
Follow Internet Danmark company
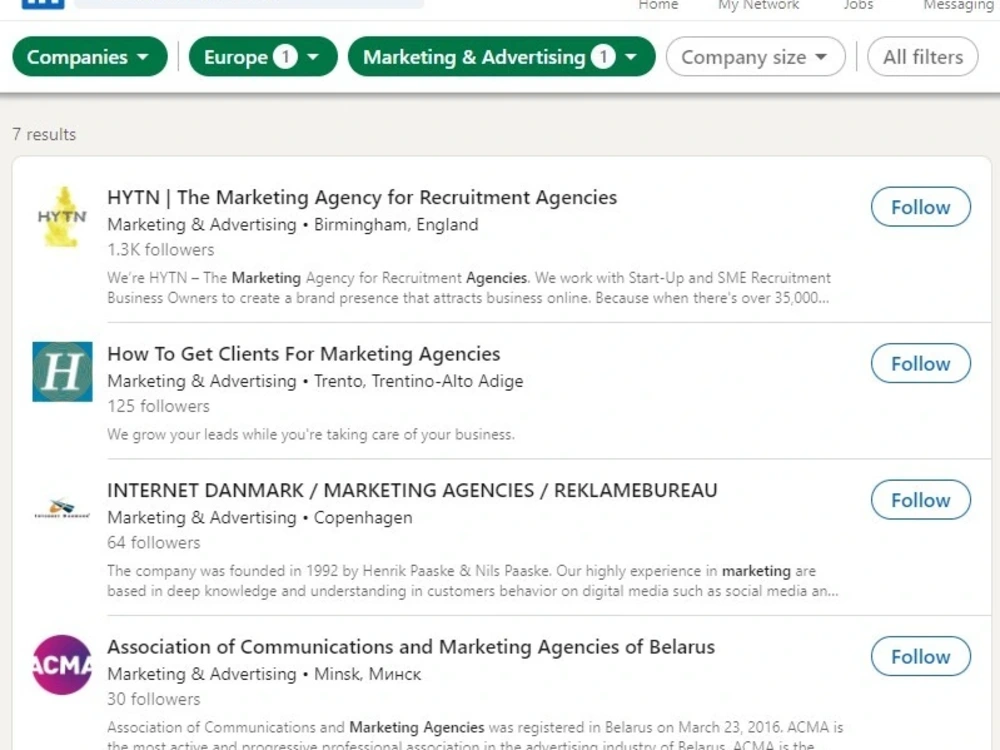920,500
